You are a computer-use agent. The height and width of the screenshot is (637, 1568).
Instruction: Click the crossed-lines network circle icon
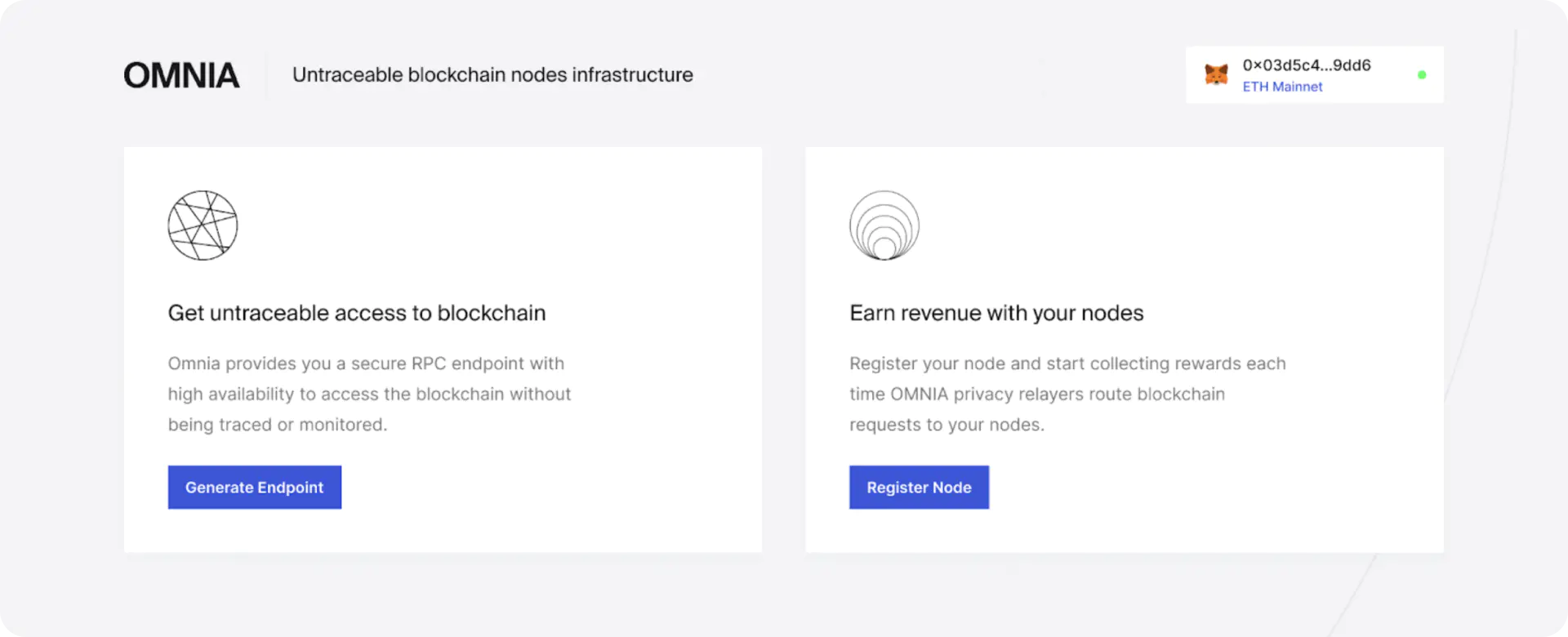tap(203, 225)
